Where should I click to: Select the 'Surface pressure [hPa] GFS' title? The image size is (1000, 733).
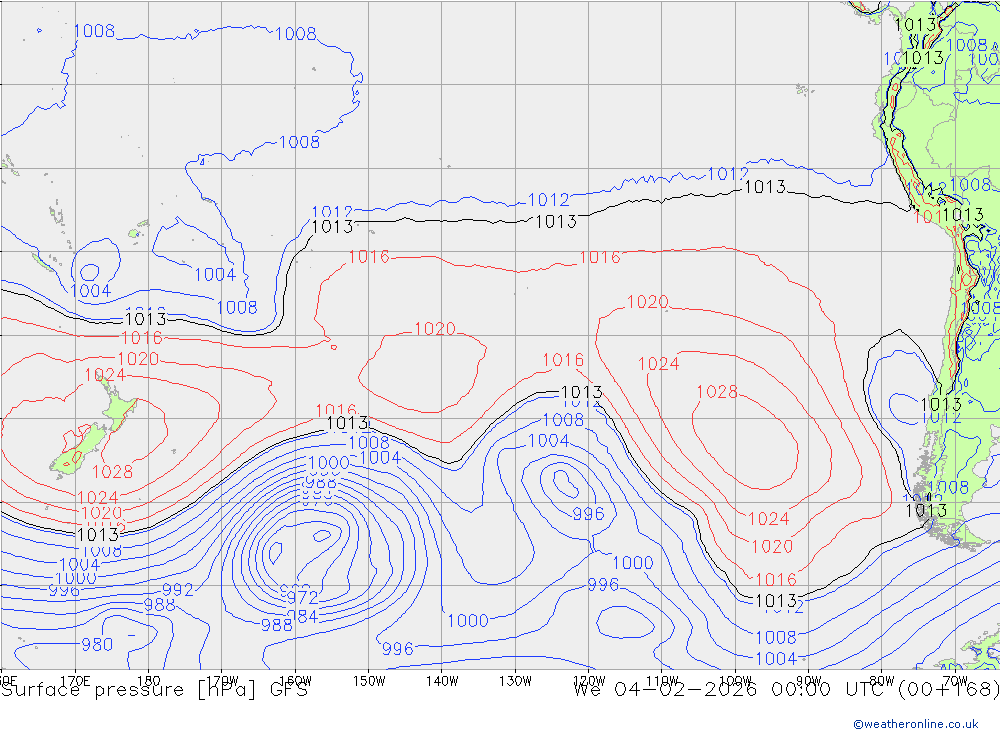point(154,690)
